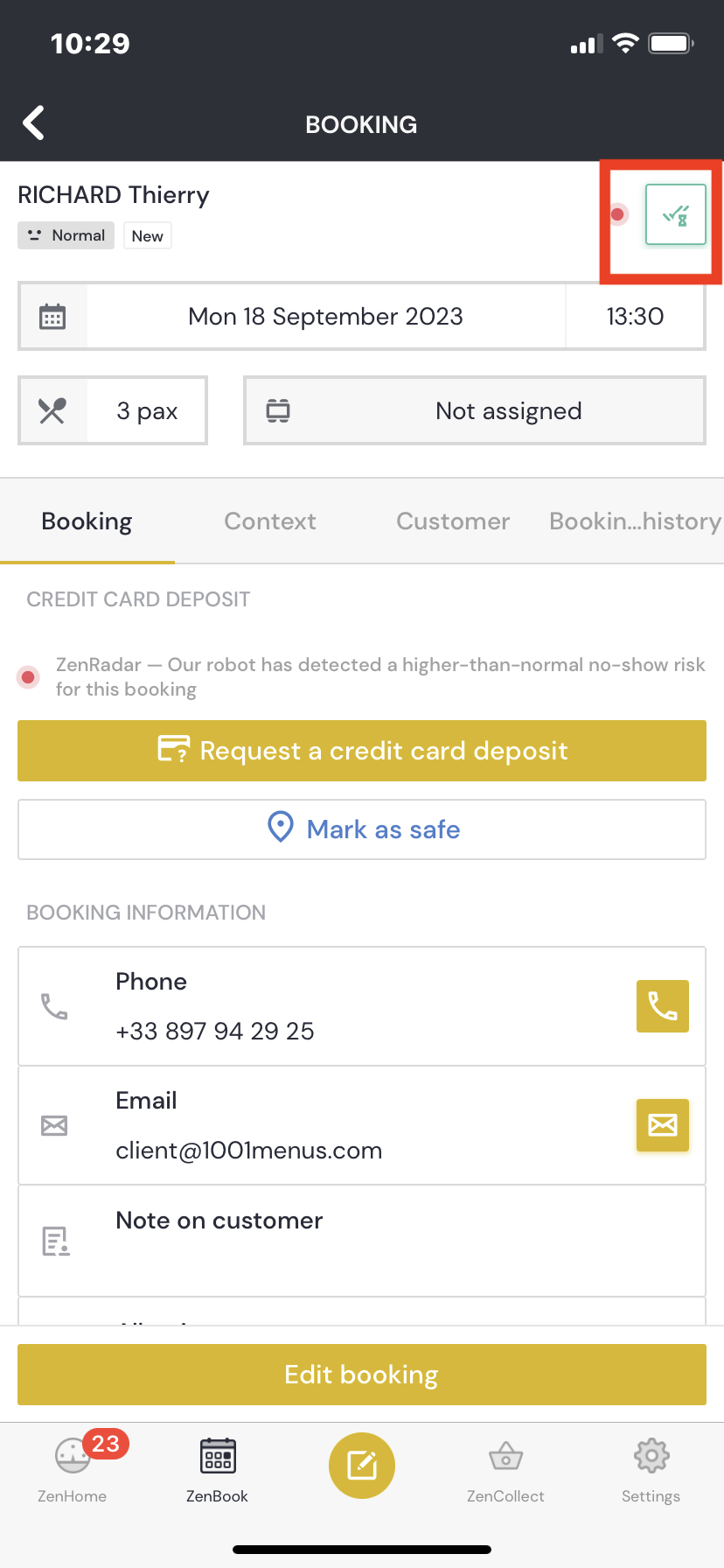Viewport: 724px width, 1568px height.
Task: Toggle the Normal customer mood tag
Action: coord(66,235)
